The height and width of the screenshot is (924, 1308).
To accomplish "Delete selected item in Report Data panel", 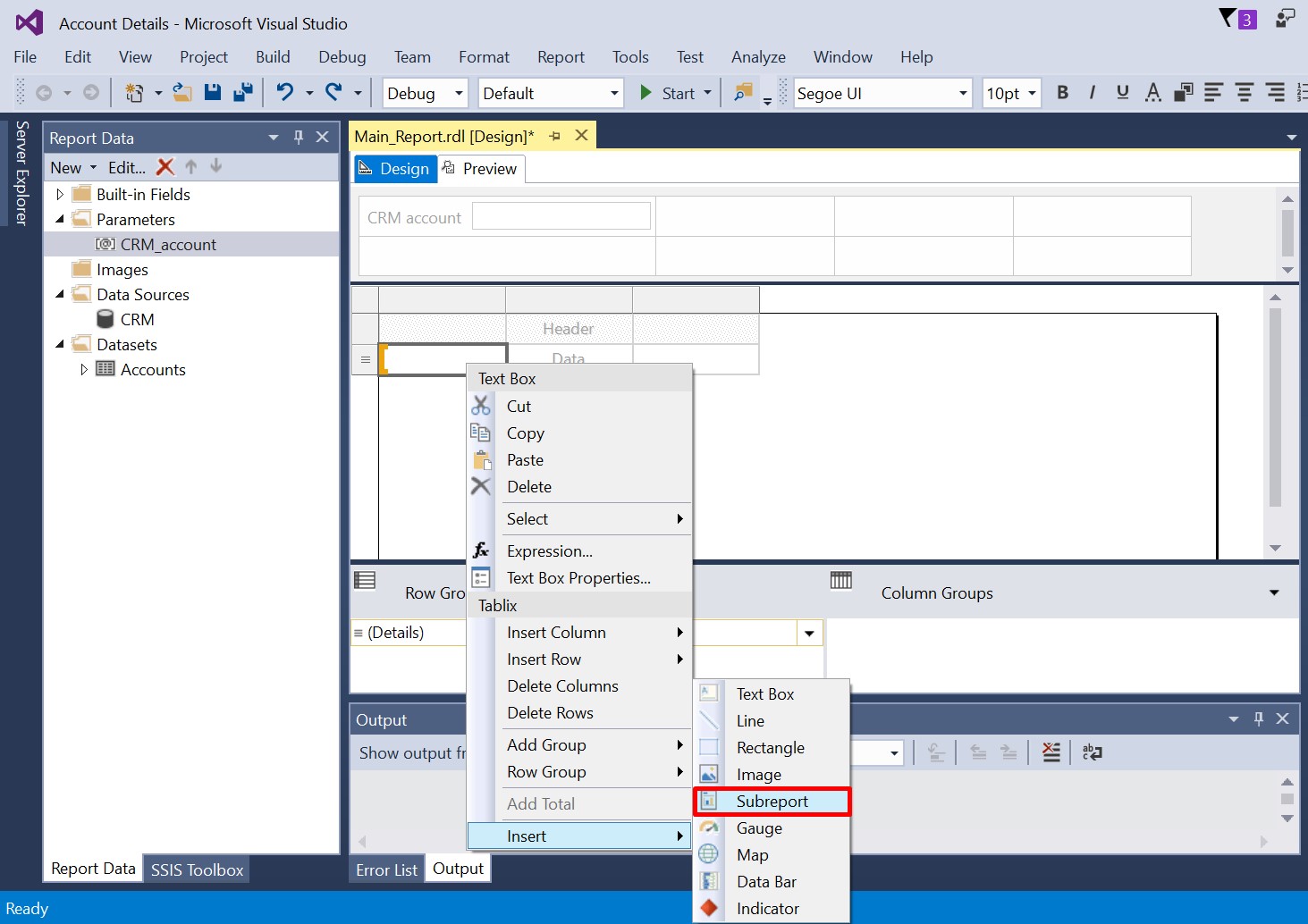I will [x=165, y=167].
